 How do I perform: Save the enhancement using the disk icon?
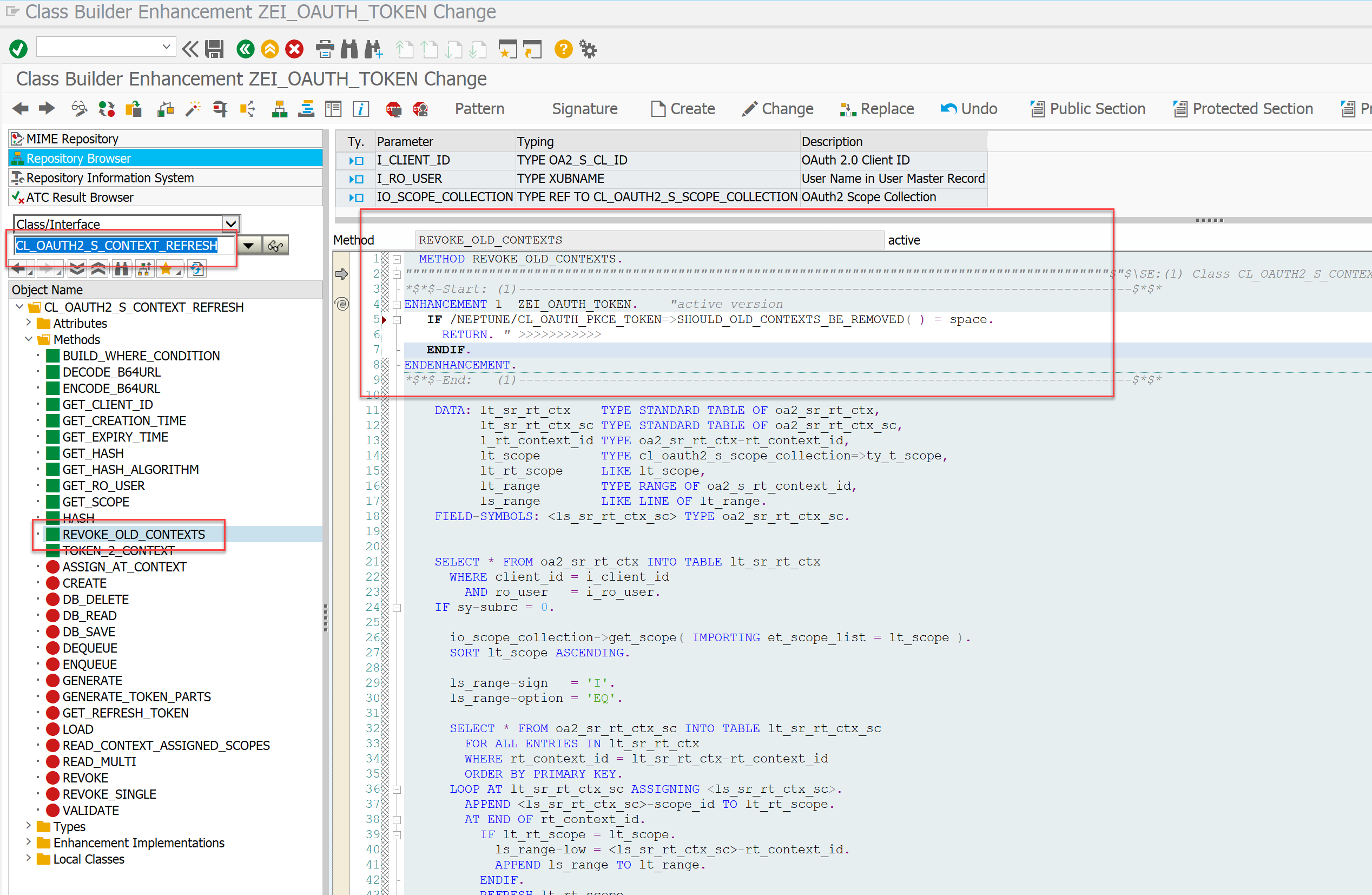click(x=214, y=49)
